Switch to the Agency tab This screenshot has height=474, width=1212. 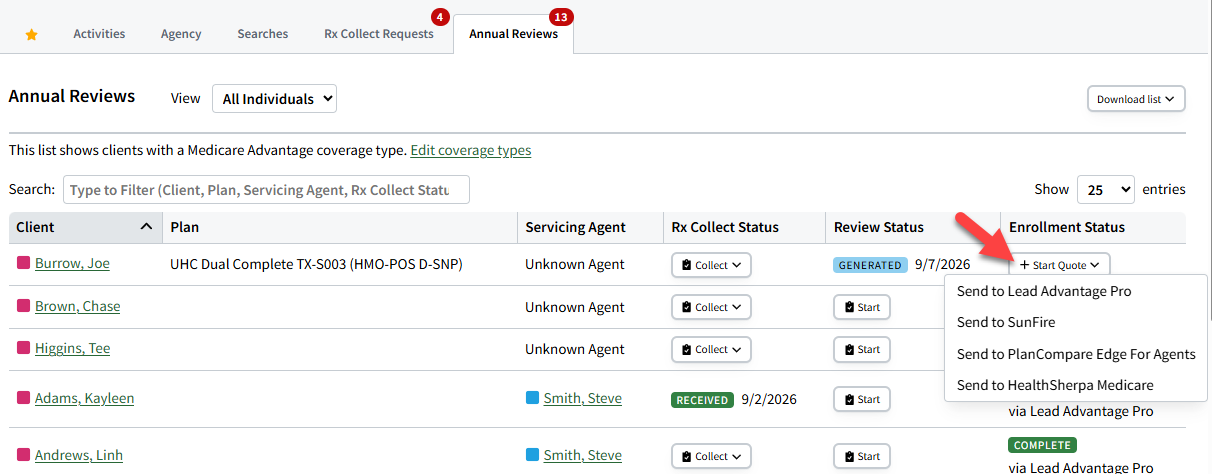pyautogui.click(x=181, y=34)
